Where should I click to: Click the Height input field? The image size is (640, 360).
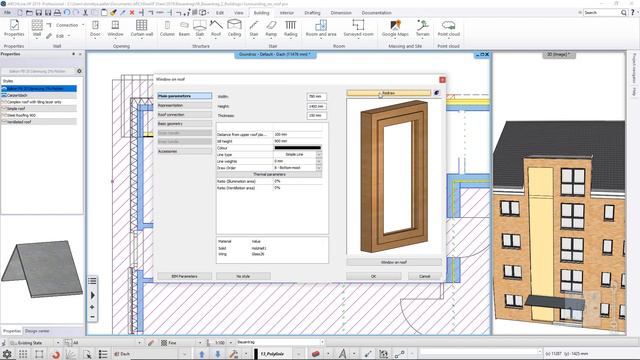point(316,106)
